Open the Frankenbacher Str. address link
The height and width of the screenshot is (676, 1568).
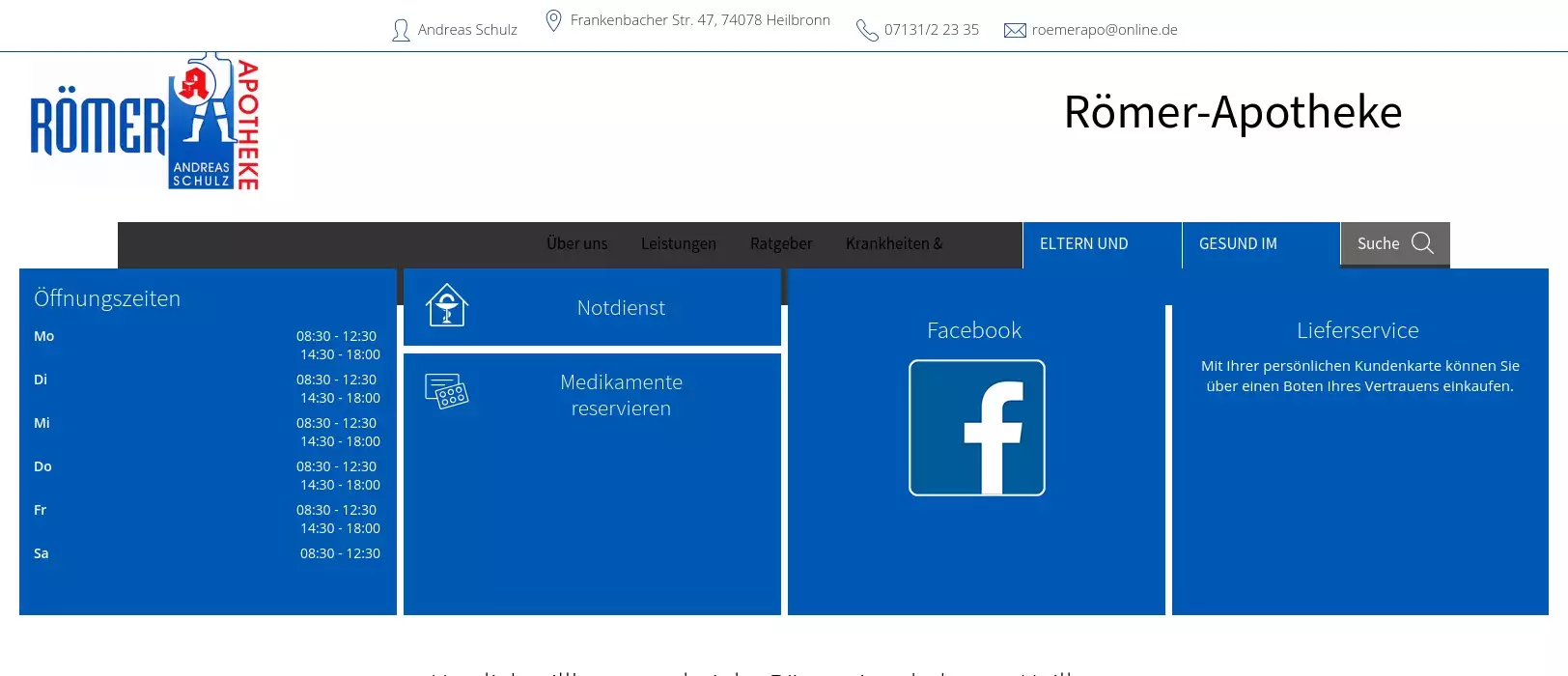[700, 20]
